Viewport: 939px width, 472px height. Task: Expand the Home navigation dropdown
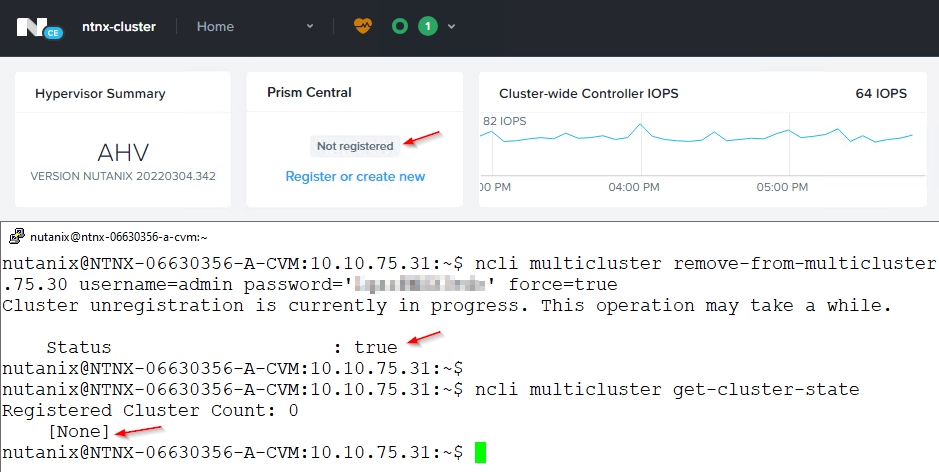pos(310,27)
